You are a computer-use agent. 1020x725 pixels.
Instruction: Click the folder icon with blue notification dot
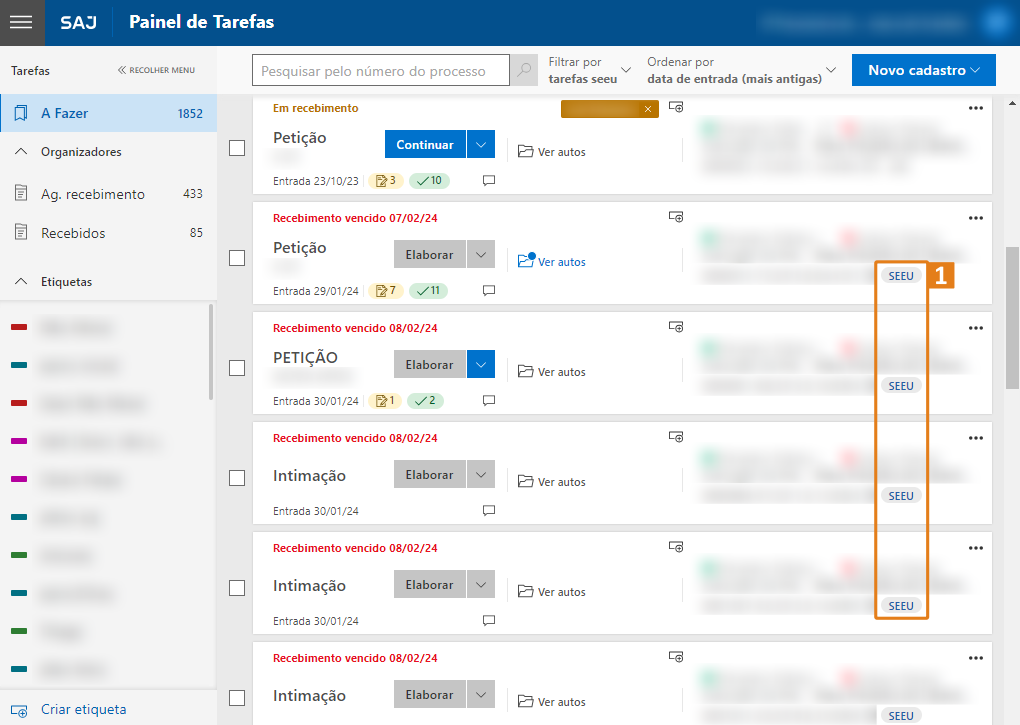pos(527,261)
